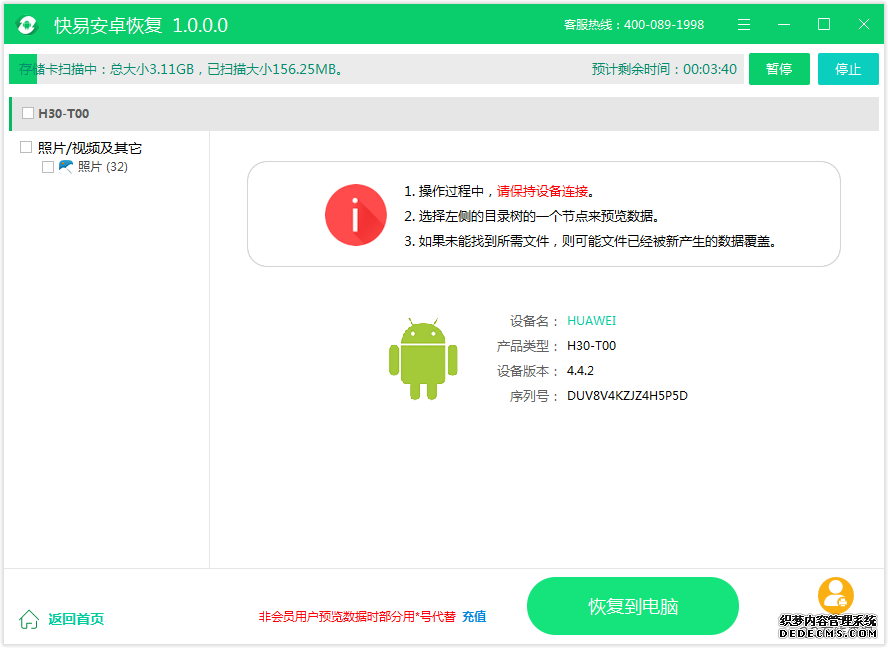
Task: Click the photo category icon
Action: coord(66,167)
